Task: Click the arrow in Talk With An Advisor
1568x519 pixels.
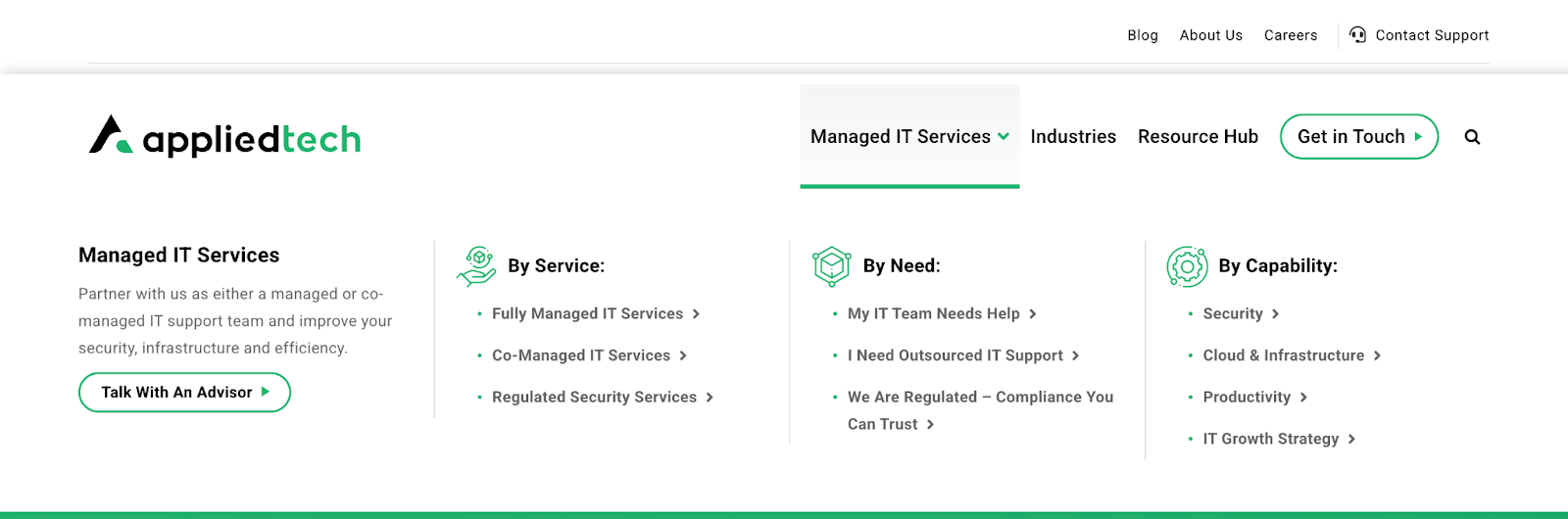Action: pos(265,392)
